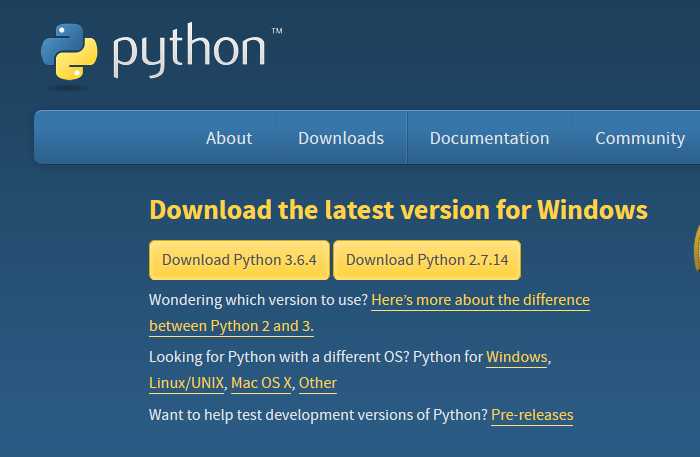The height and width of the screenshot is (457, 700).
Task: Follow the Windows link
Action: [517, 357]
